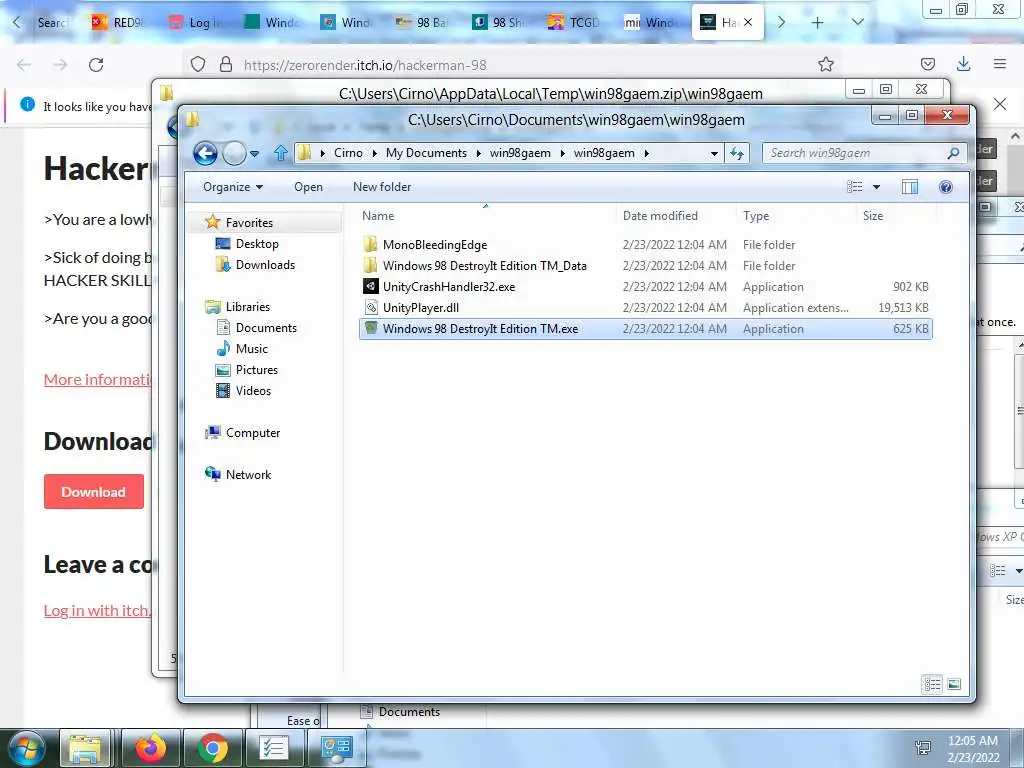The width and height of the screenshot is (1024, 768).
Task: Switch to large icons via bottom-corner icon
Action: coord(953,684)
